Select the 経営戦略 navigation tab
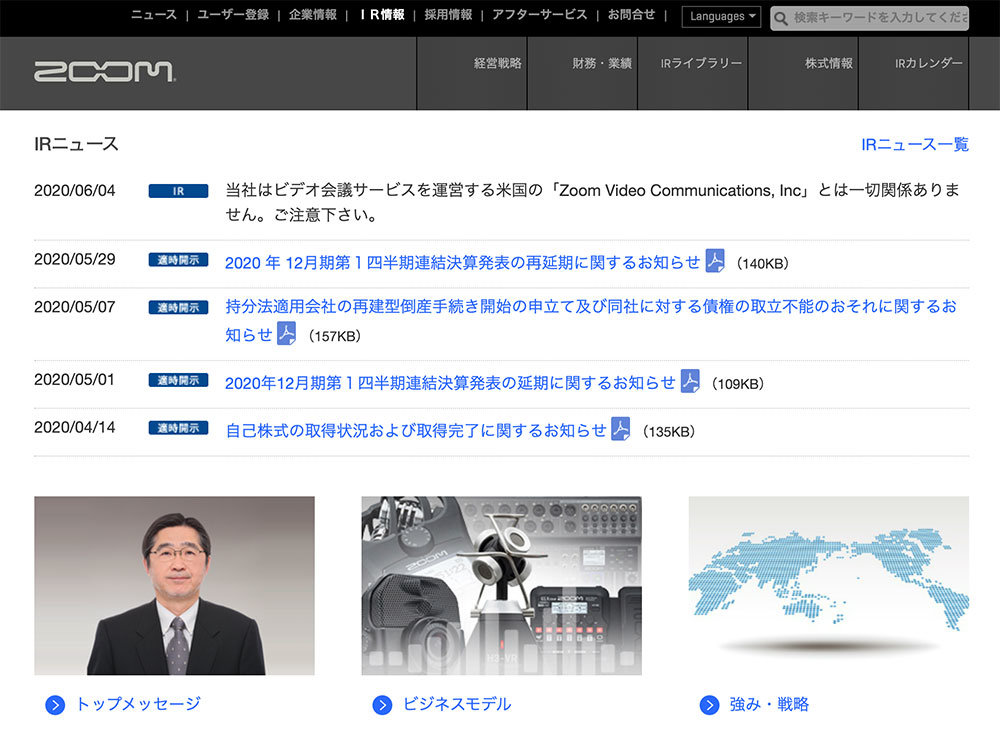This screenshot has width=1000, height=743. [x=472, y=73]
